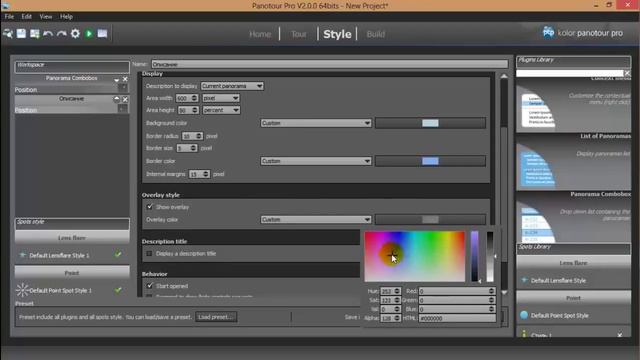Viewport: 640px width, 360px height.
Task: Remove the Panorama Combobox plugin with its X
Action: point(125,79)
